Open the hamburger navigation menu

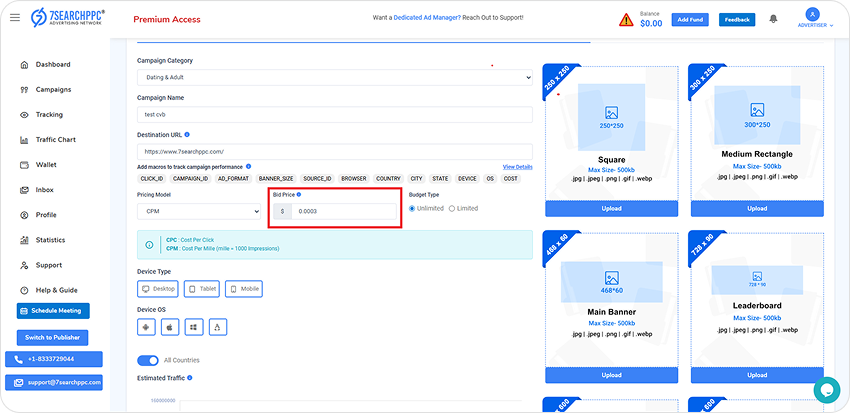[x=15, y=18]
